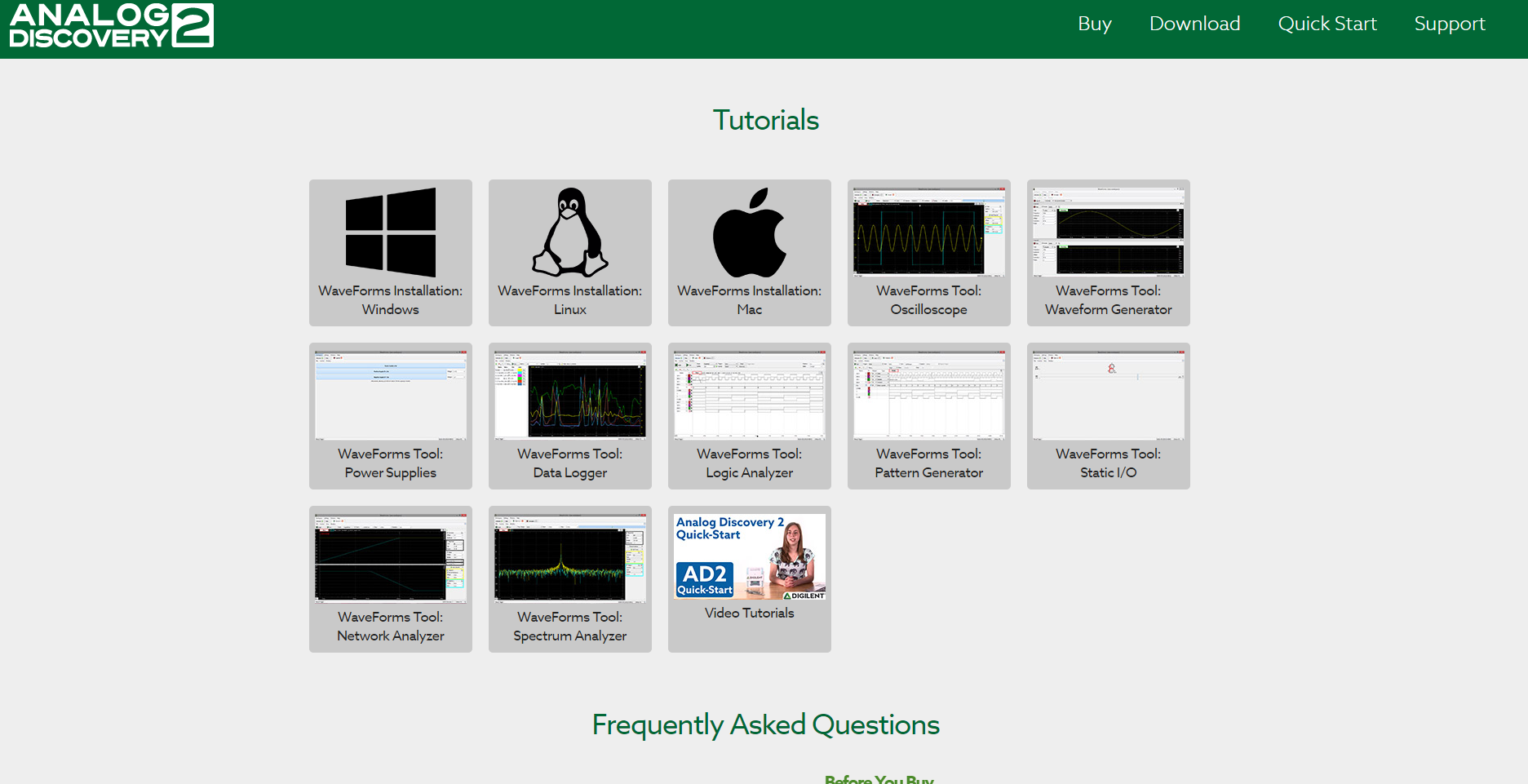Open the Static I/O tutorial tile

coord(1108,416)
